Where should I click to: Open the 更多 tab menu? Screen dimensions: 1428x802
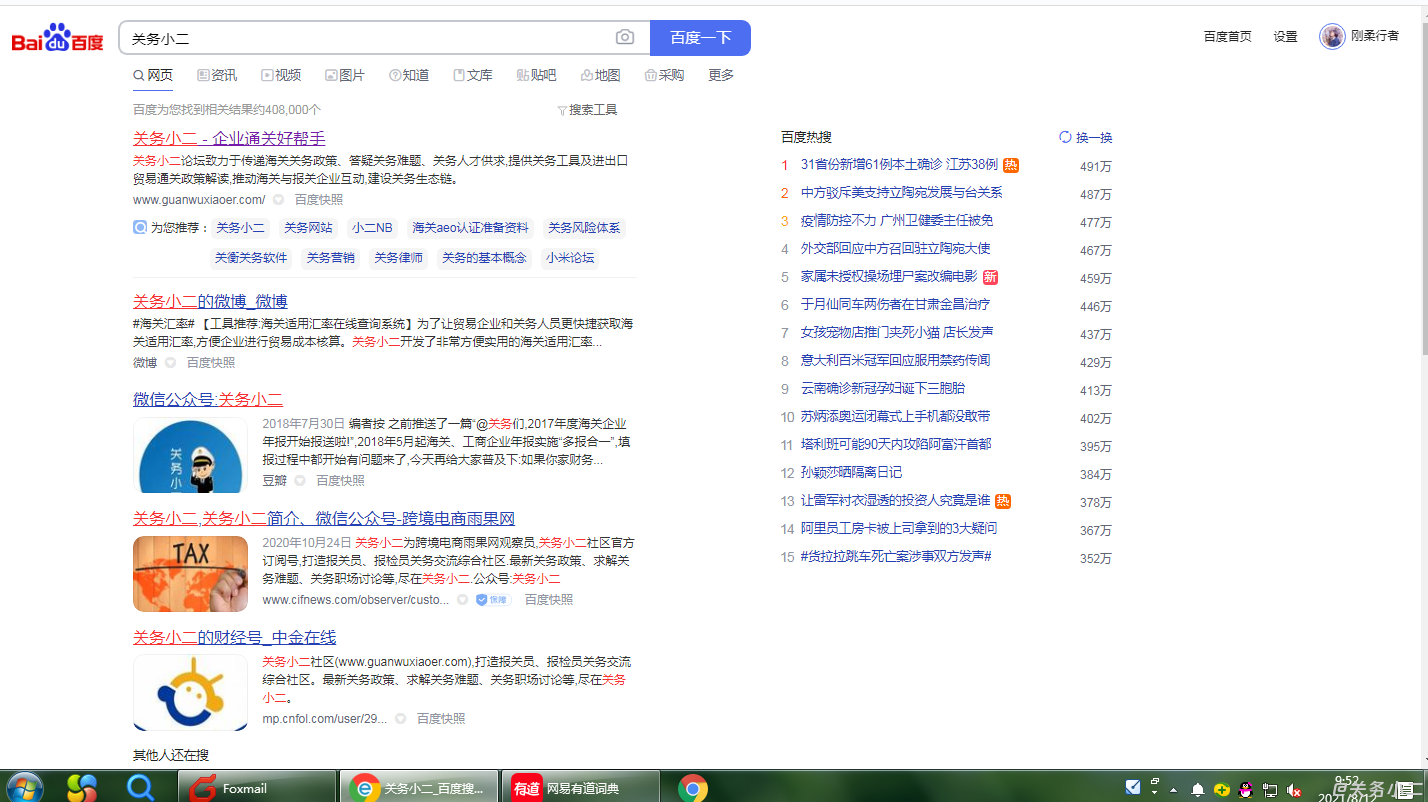point(721,75)
